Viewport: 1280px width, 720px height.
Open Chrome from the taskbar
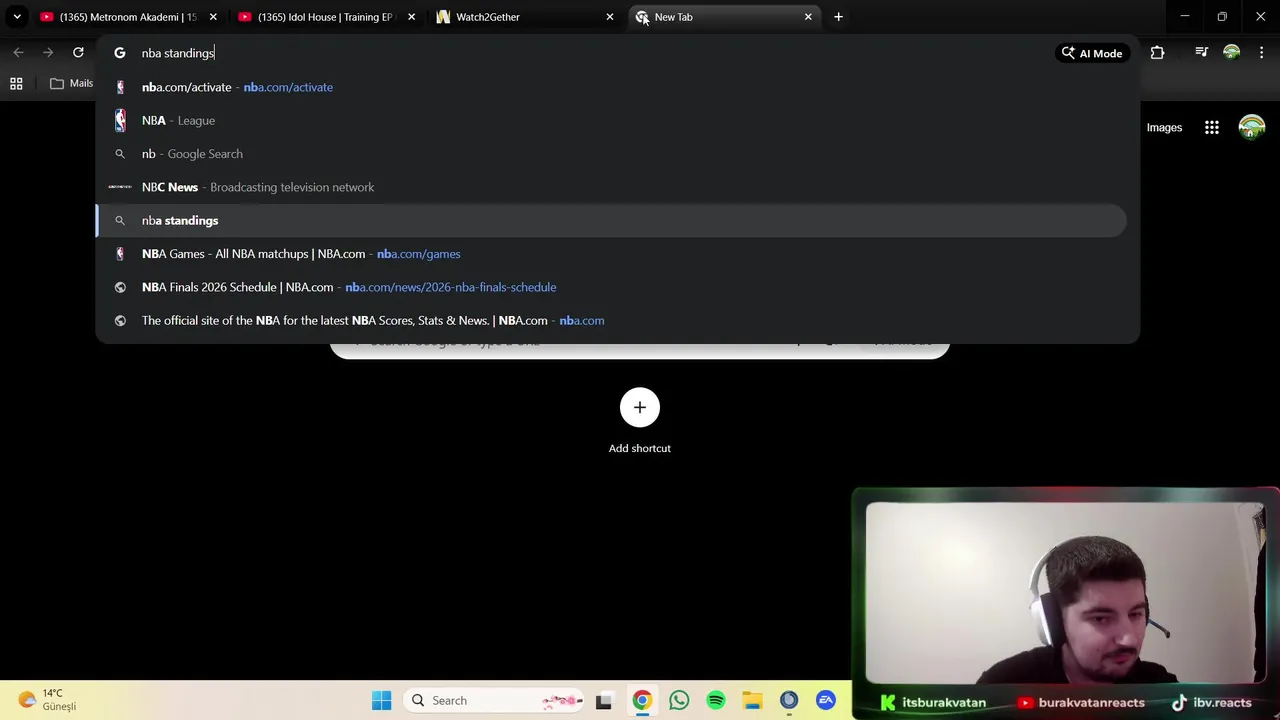(x=642, y=701)
